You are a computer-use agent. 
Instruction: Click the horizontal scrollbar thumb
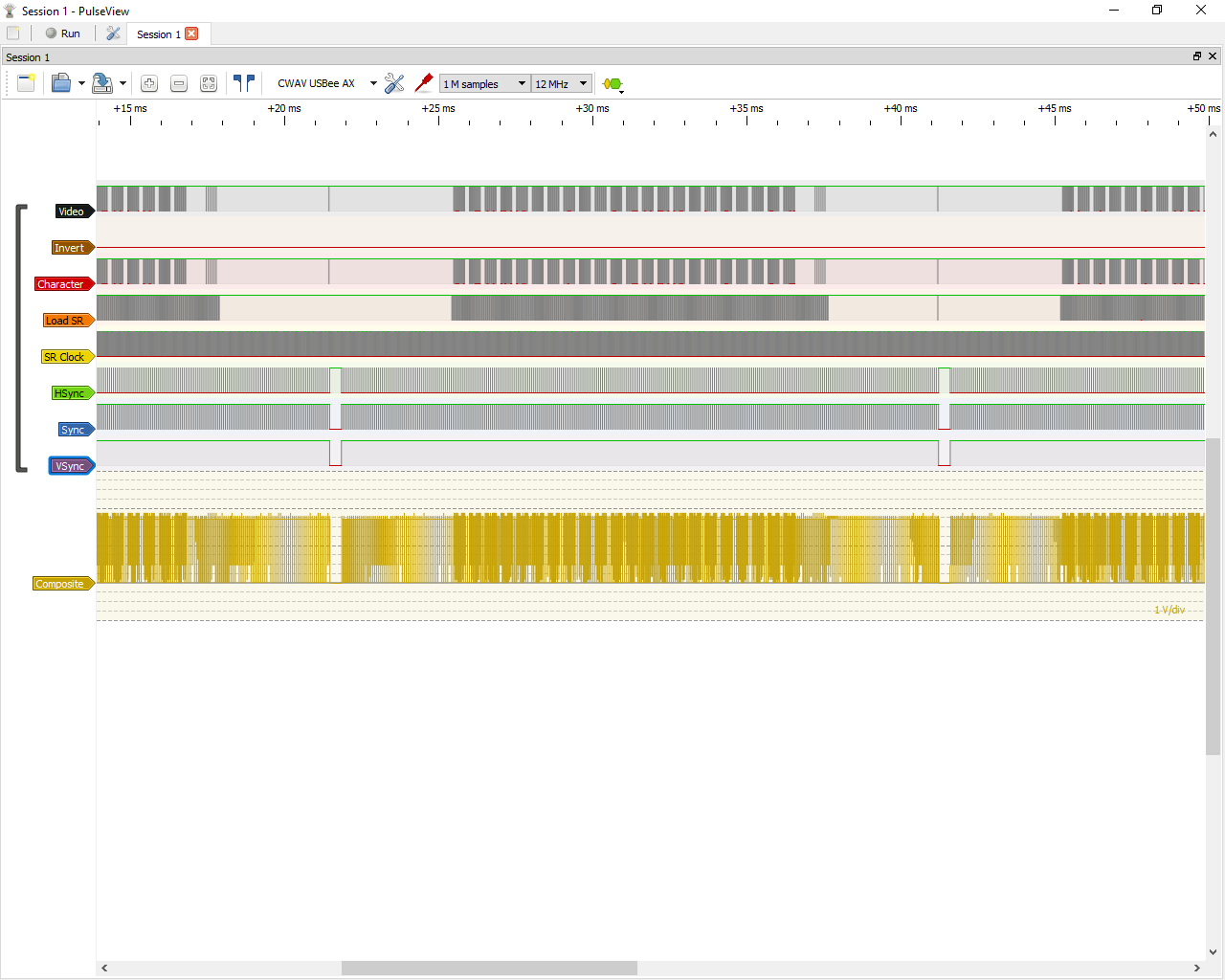pyautogui.click(x=489, y=968)
